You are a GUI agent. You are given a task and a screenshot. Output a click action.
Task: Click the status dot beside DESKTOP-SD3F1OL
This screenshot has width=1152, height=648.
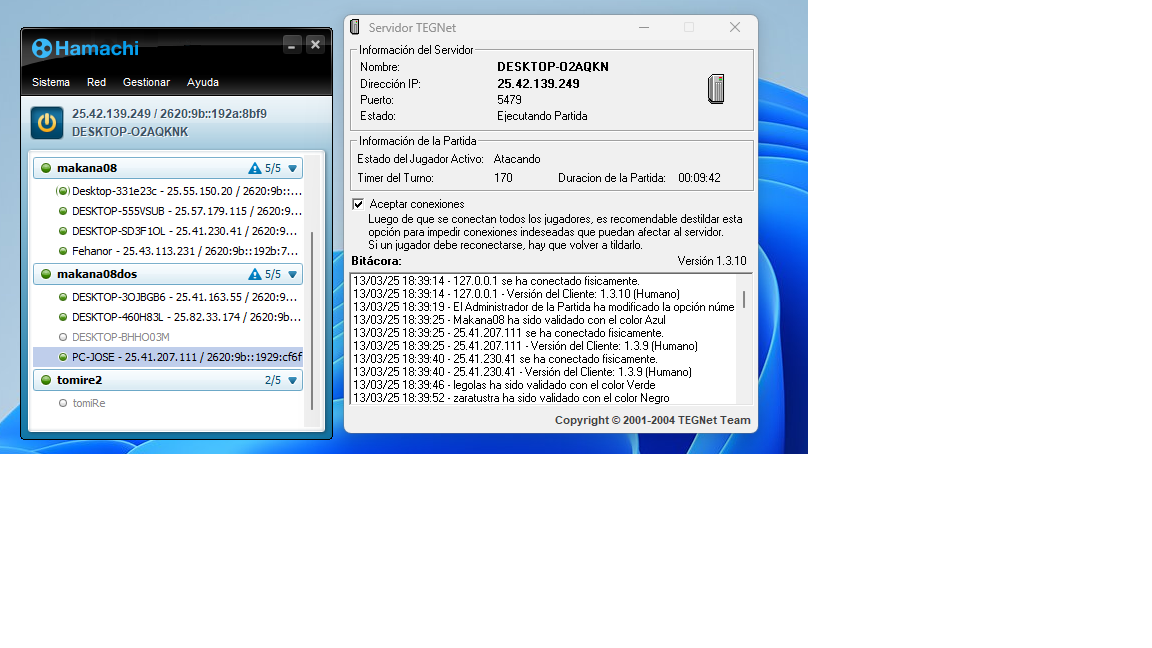(63, 231)
